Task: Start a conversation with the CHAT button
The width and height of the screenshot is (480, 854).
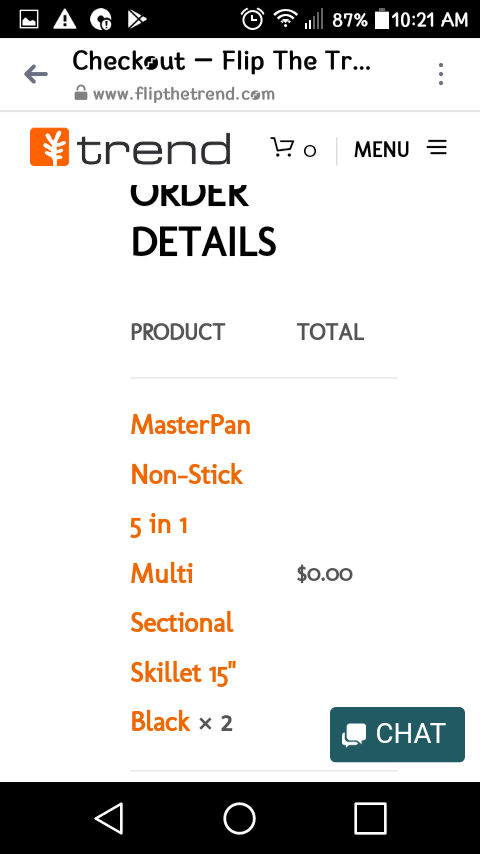Action: click(x=397, y=734)
